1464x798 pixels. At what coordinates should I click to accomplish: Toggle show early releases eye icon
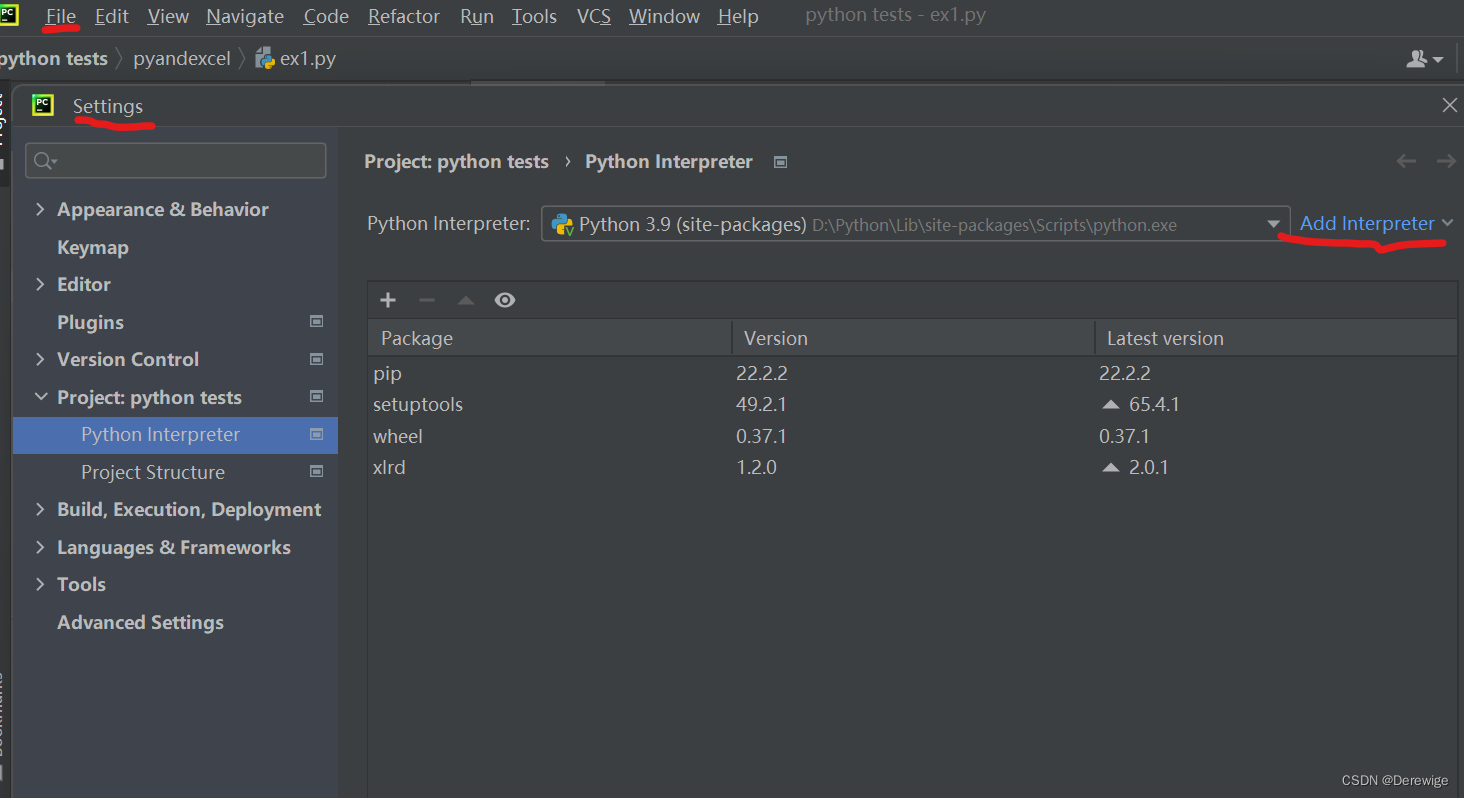click(505, 300)
